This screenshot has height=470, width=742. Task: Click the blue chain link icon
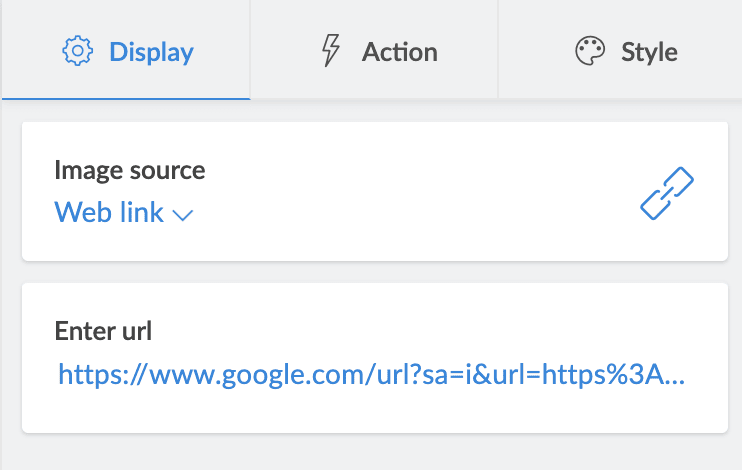point(667,194)
